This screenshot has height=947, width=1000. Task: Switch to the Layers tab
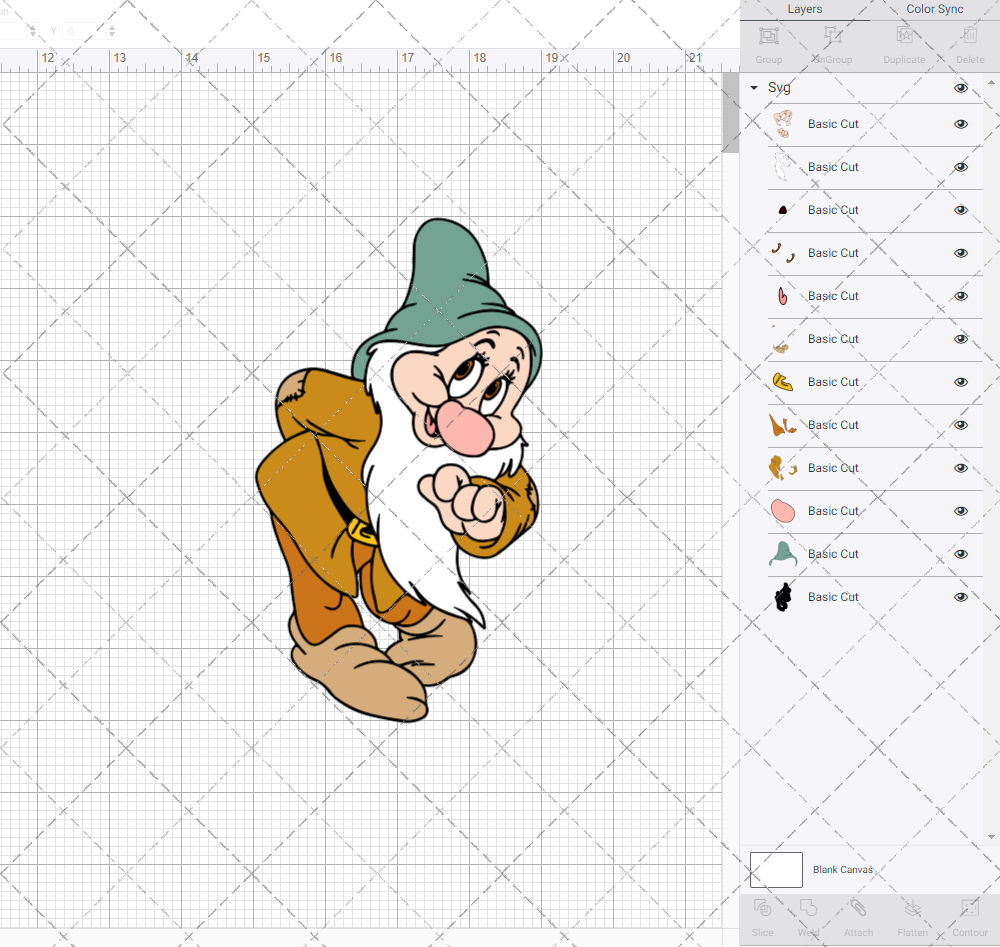(x=804, y=10)
